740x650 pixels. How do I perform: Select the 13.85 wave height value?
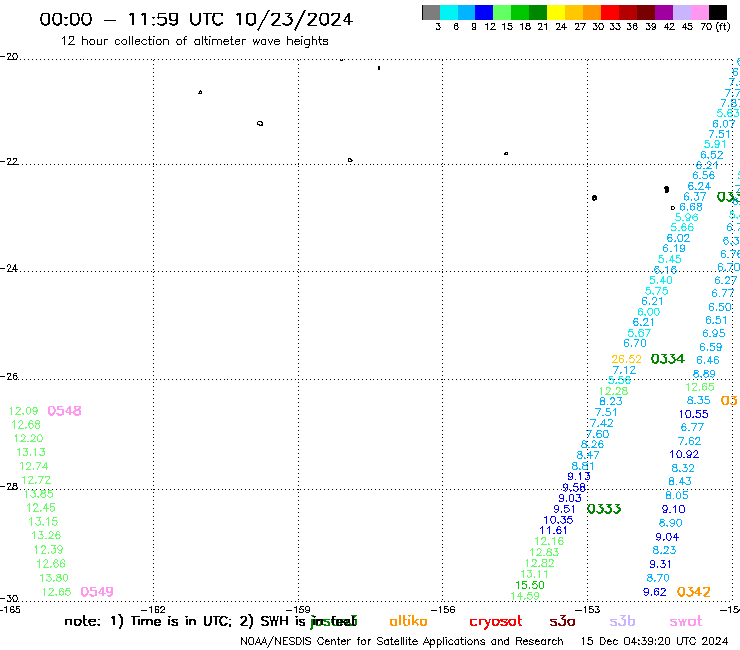tap(39, 494)
